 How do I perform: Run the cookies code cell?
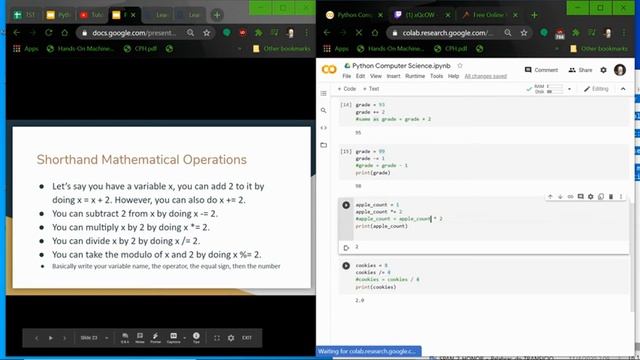coord(346,266)
